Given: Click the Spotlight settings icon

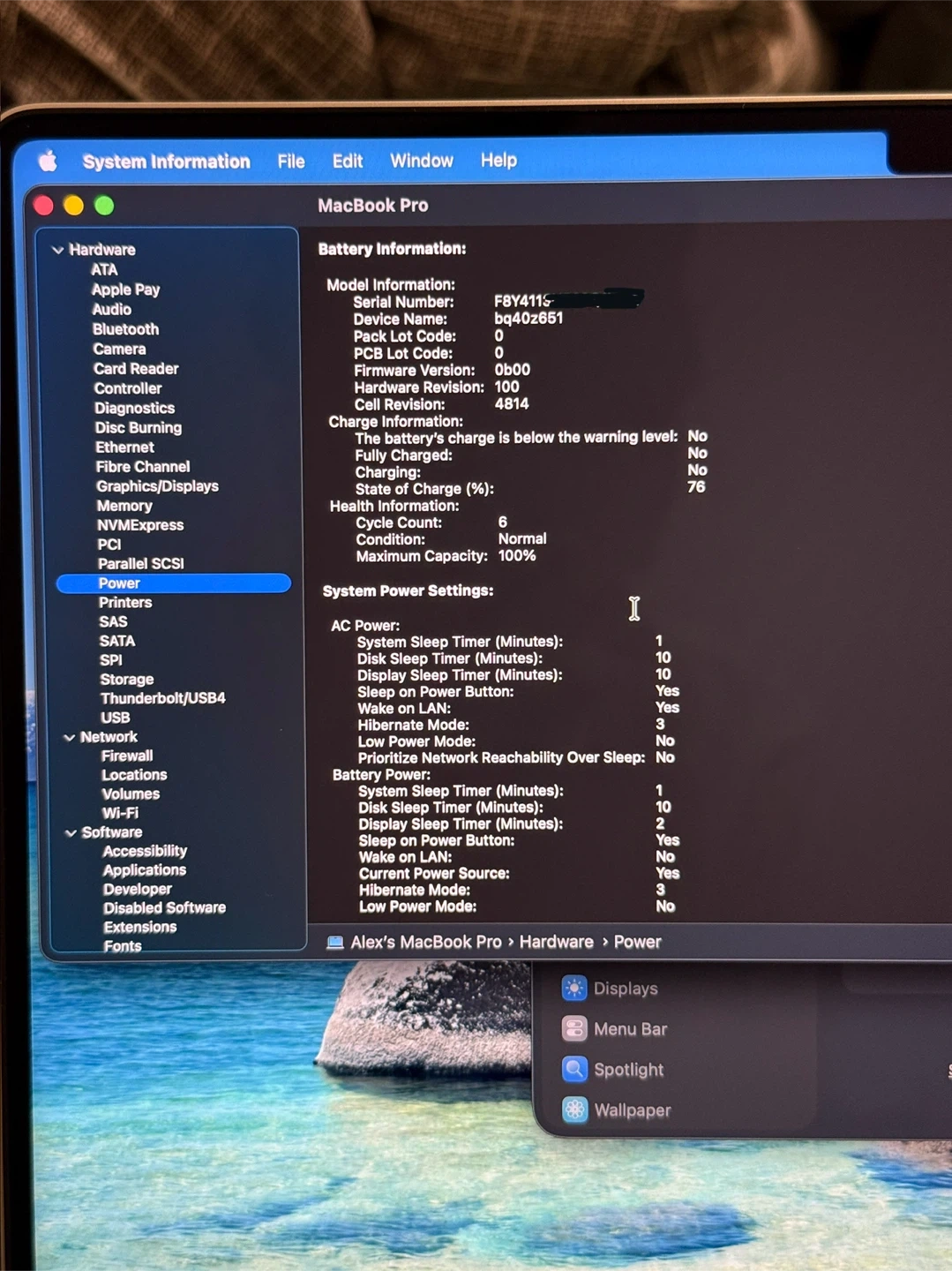Looking at the screenshot, I should click(574, 1070).
